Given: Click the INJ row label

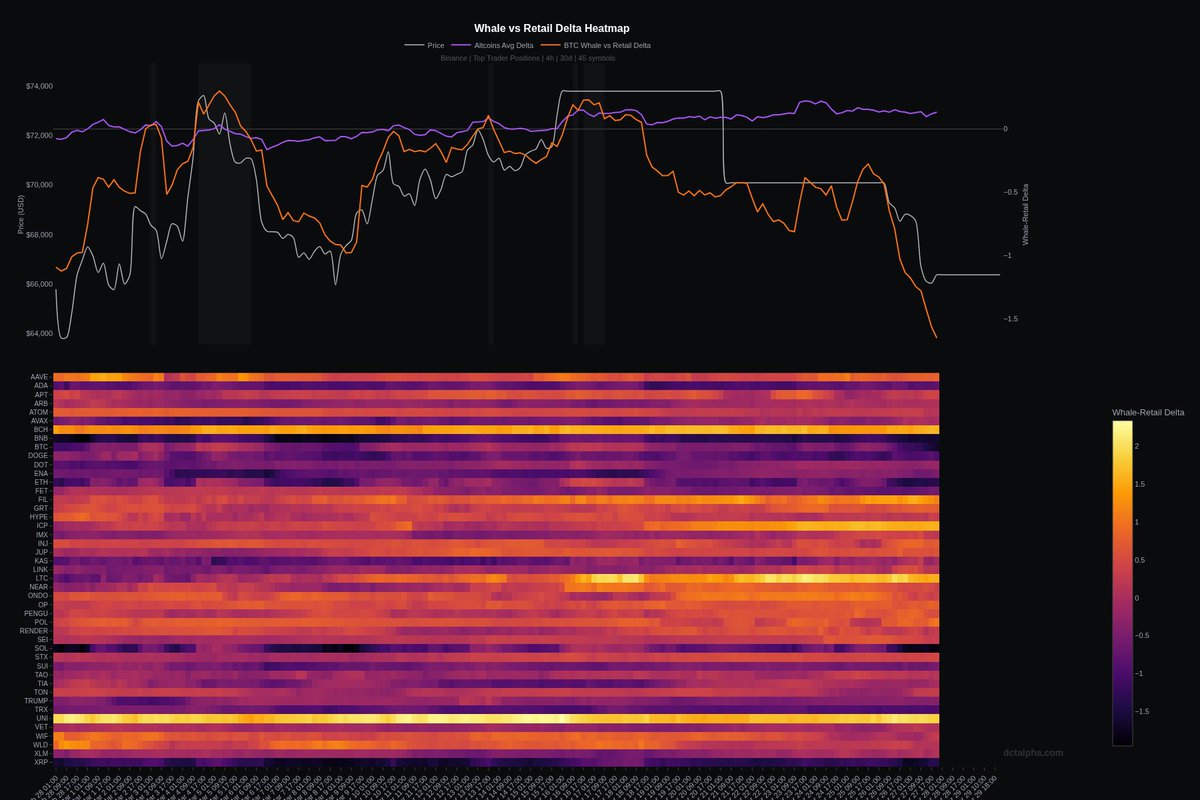Looking at the screenshot, I should click(x=43, y=543).
